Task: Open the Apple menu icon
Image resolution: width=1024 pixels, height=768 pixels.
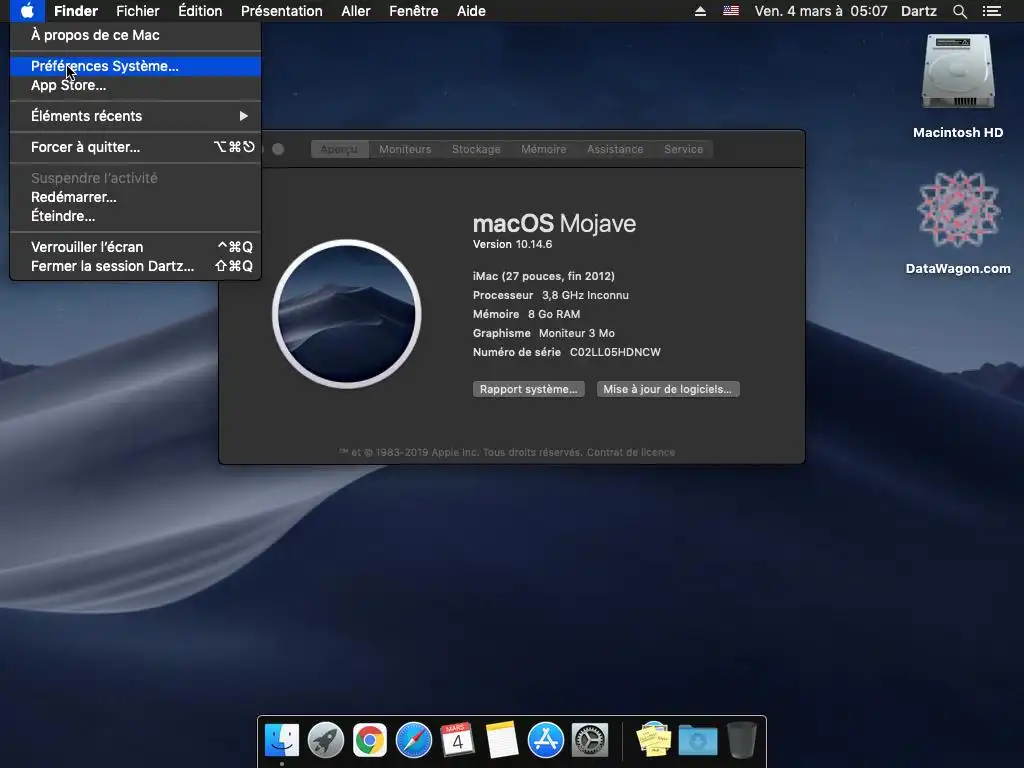Action: [x=27, y=11]
